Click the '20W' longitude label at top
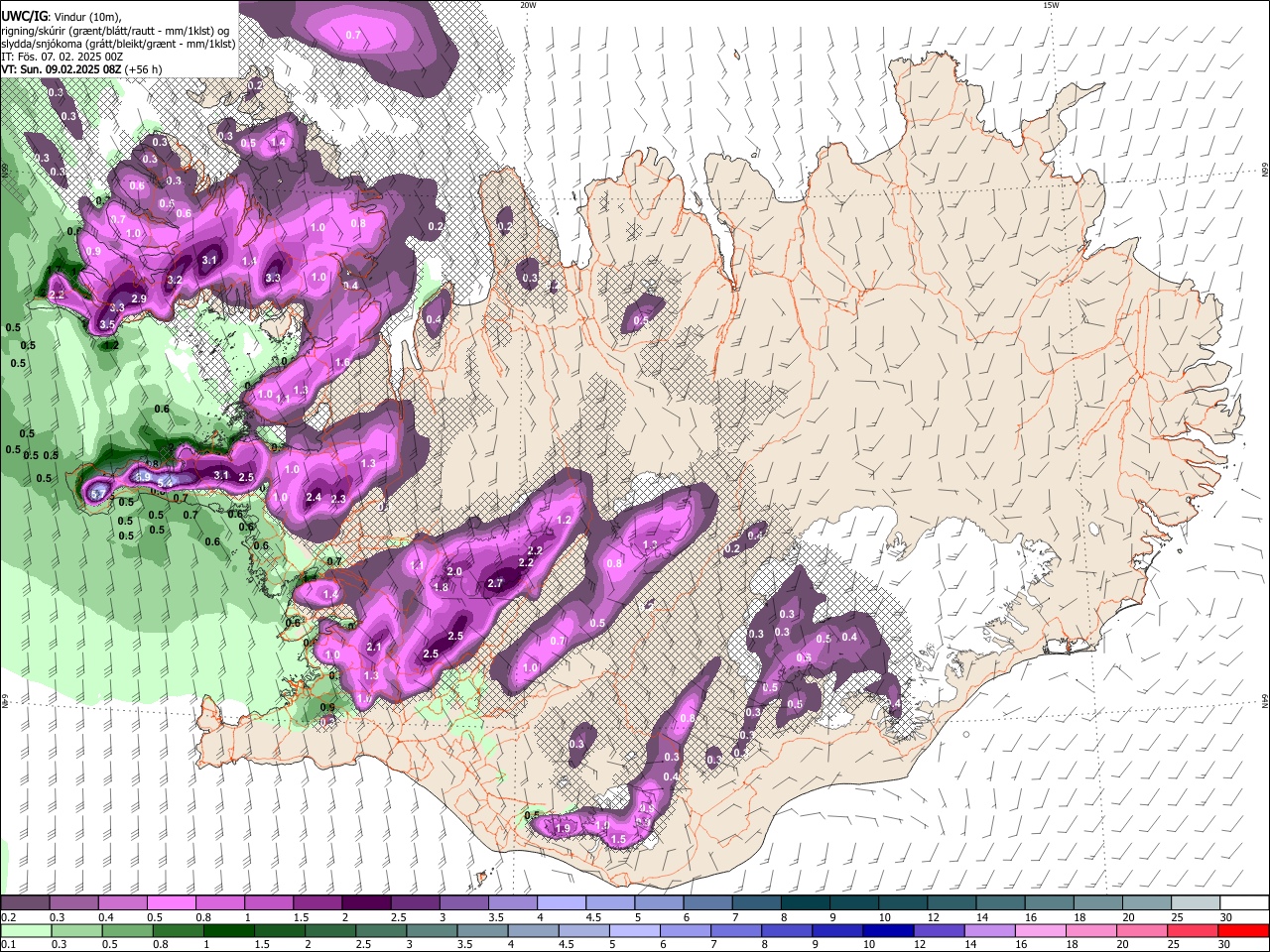1270x952 pixels. tap(528, 5)
